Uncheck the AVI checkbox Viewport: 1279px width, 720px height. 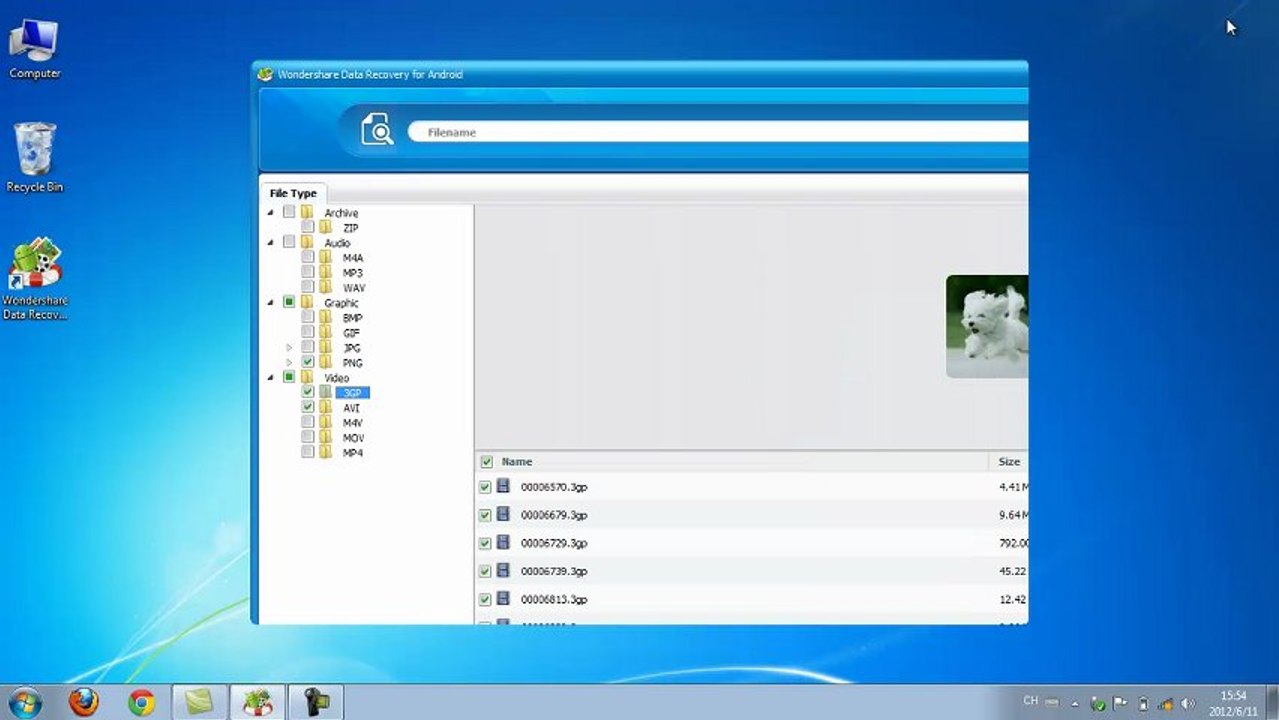pyautogui.click(x=308, y=407)
